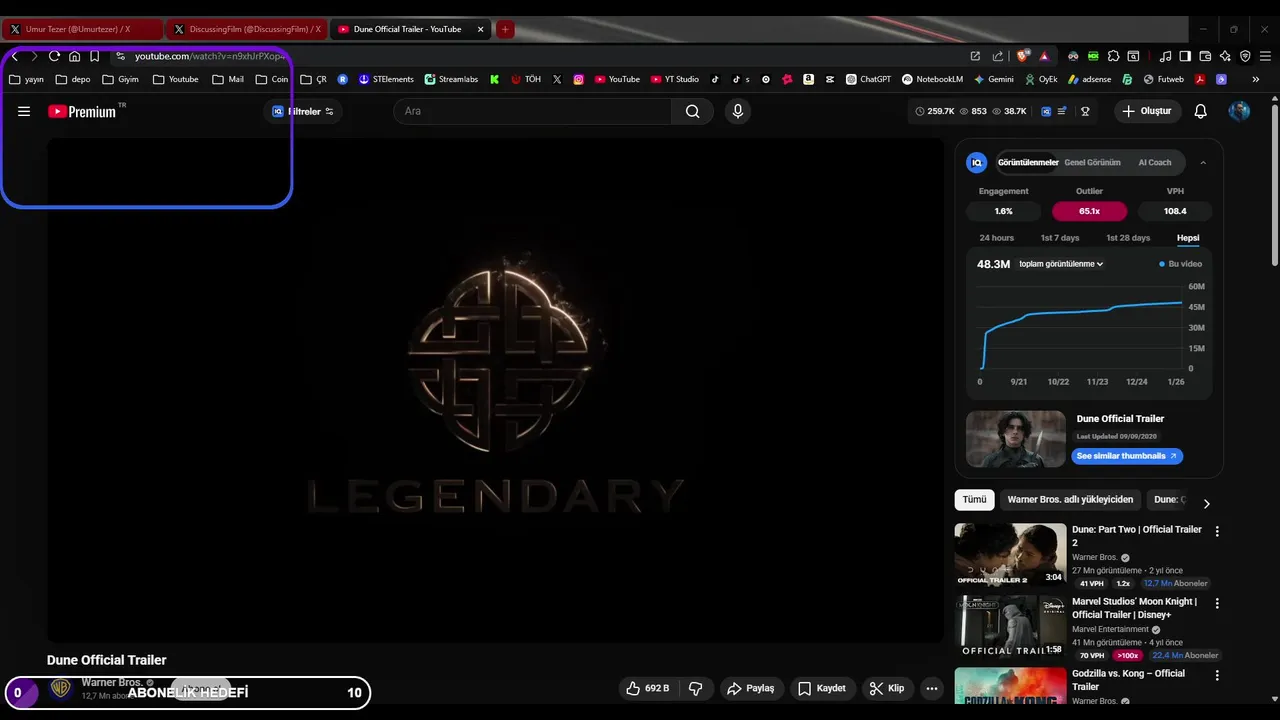
Task: Toggle browser sidebar panel icon
Action: coord(1185,56)
